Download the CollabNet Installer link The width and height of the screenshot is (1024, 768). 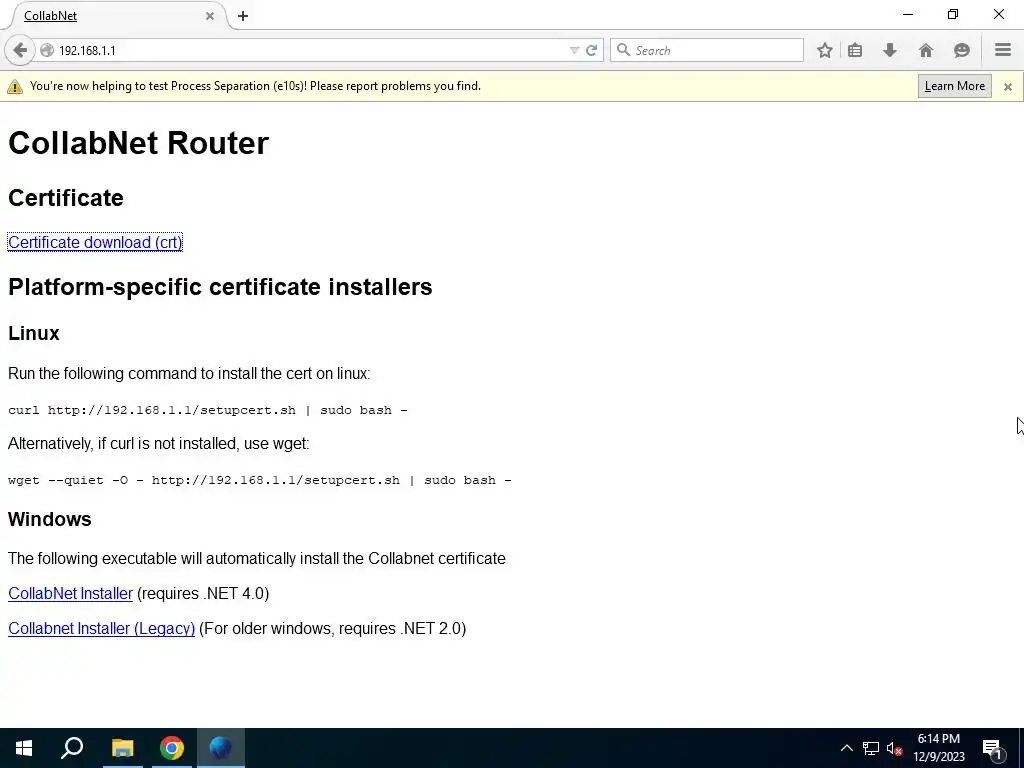pos(71,594)
